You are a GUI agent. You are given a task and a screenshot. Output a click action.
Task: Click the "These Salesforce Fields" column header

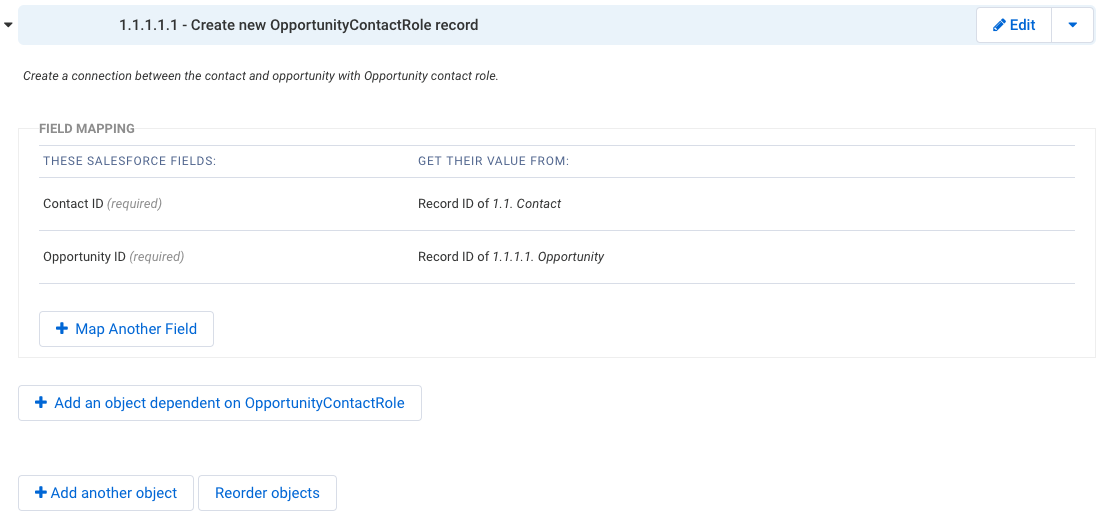[x=129, y=162]
